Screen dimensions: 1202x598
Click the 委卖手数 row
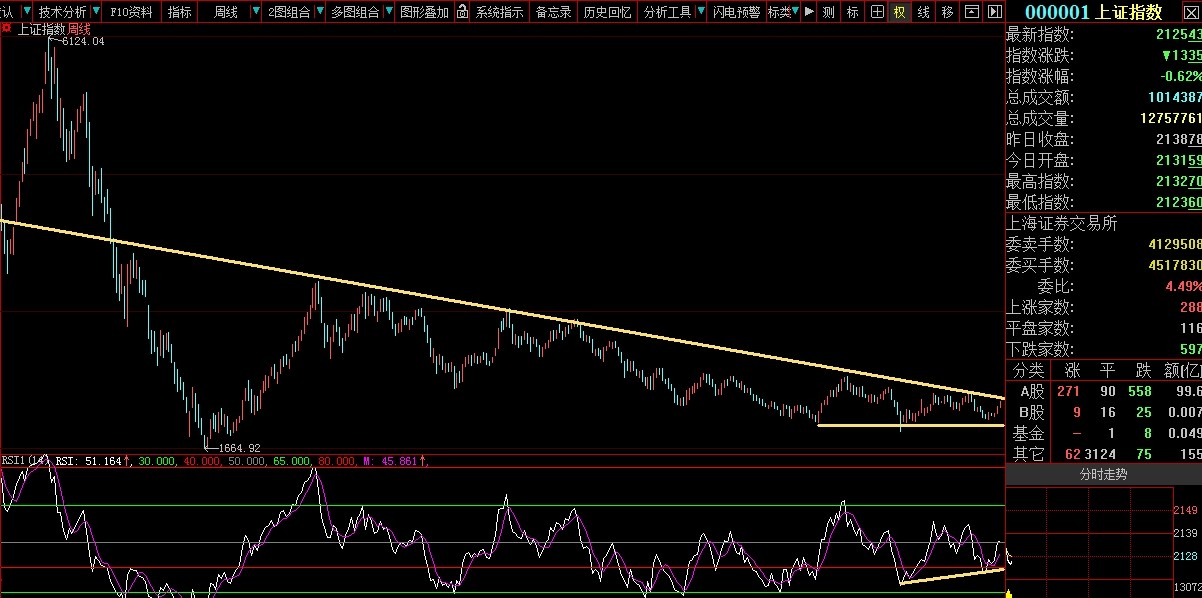pyautogui.click(x=1103, y=245)
